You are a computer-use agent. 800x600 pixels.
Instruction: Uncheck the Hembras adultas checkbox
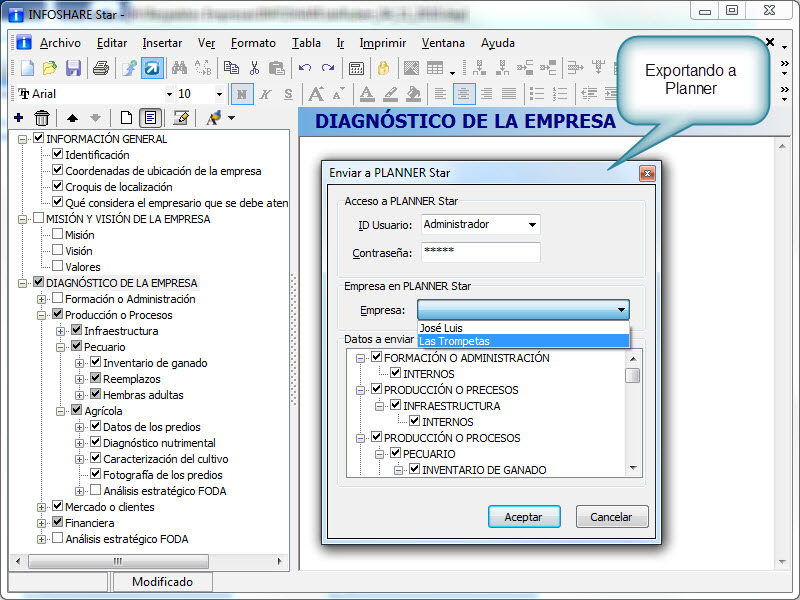coord(95,394)
